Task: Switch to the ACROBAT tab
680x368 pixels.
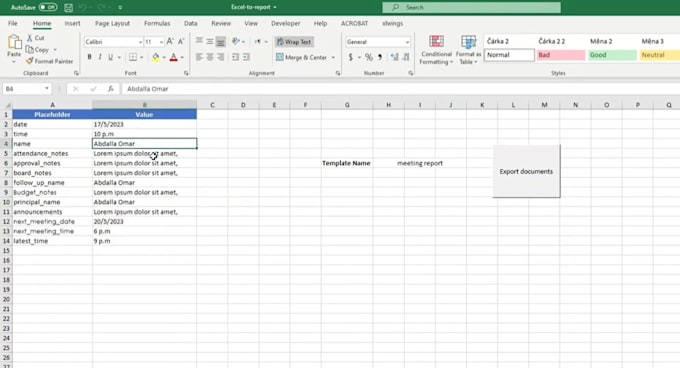Action: 354,23
